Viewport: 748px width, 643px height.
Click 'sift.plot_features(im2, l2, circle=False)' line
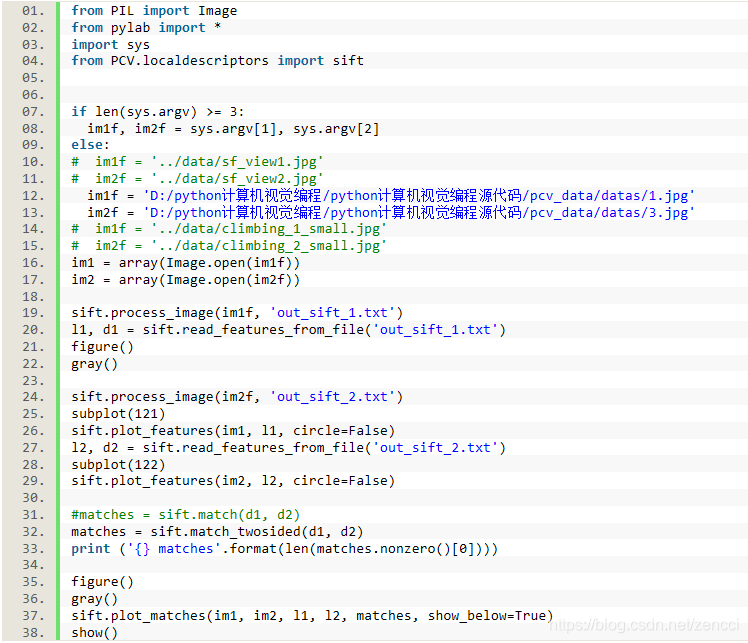click(x=233, y=481)
